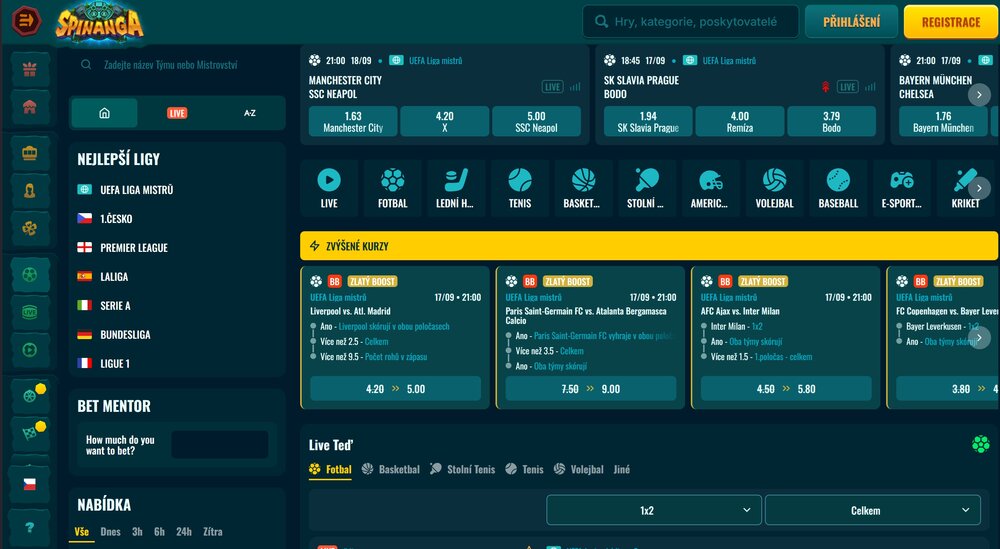The width and height of the screenshot is (1000, 549).
Task: Switch to LIVE filter in sidebar
Action: [x=177, y=113]
